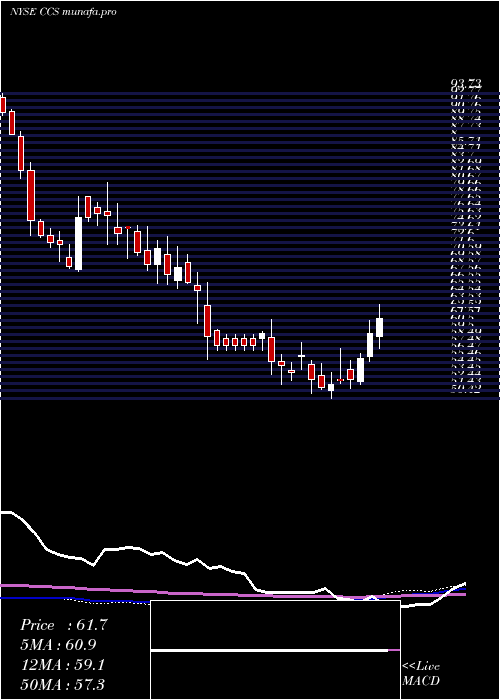Viewport: 500px width, 700px height.
Task: Select the 12MA : 59.1 value
Action: 63,665
